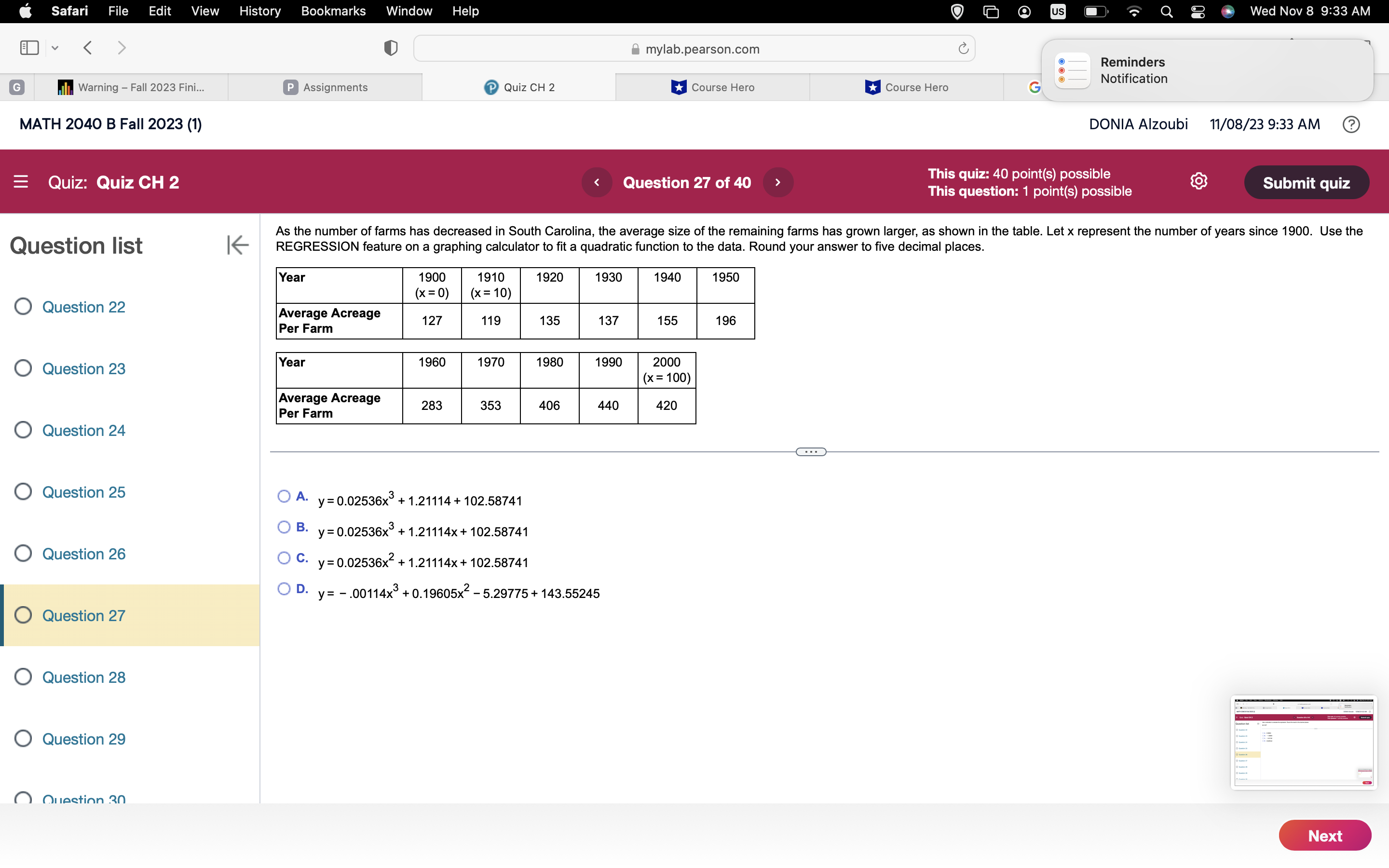Click the Safari back arrow
The image size is (1389, 868).
(88, 48)
